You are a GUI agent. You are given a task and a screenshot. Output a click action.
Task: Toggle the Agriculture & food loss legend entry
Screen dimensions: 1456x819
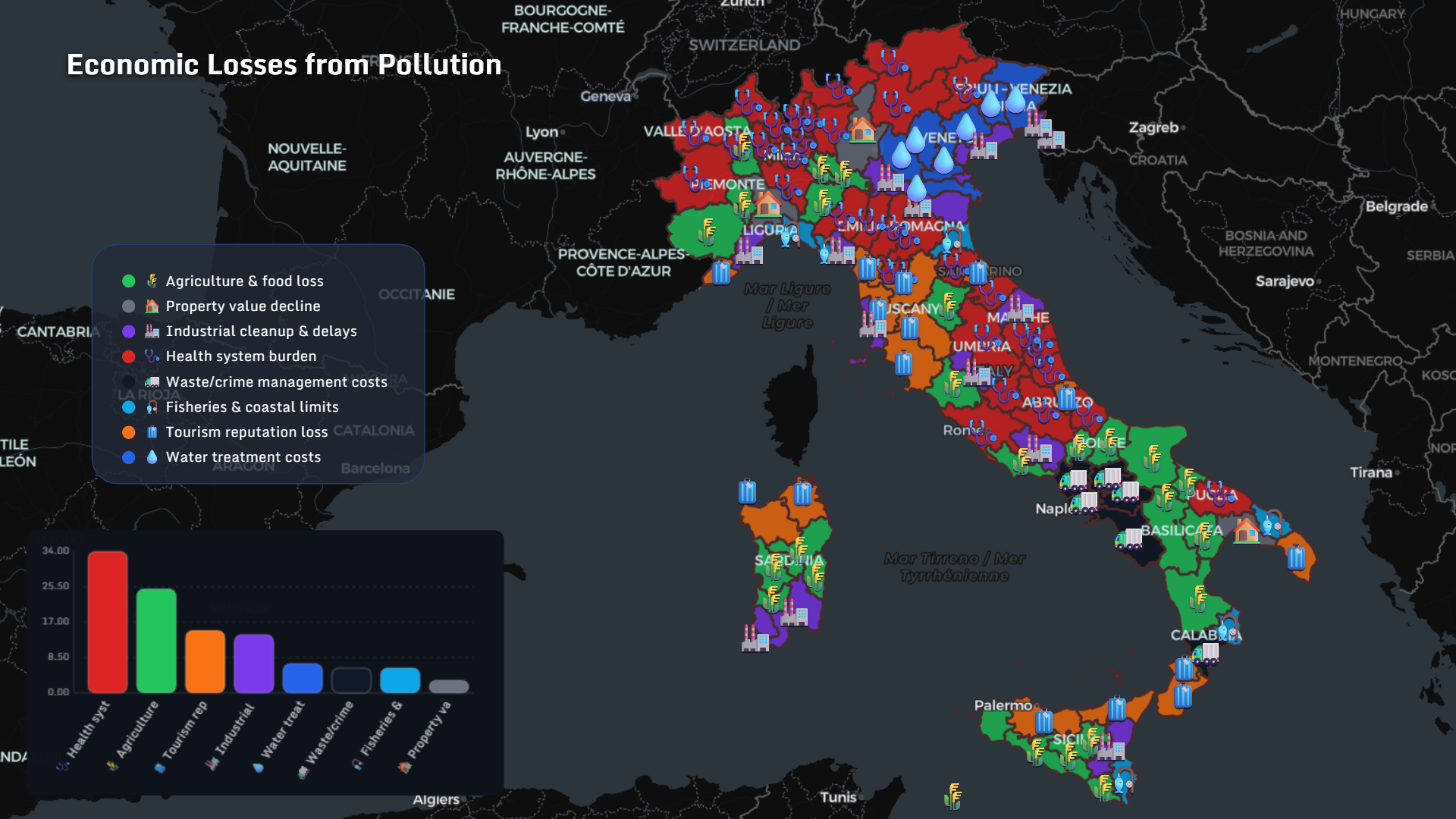pos(244,281)
